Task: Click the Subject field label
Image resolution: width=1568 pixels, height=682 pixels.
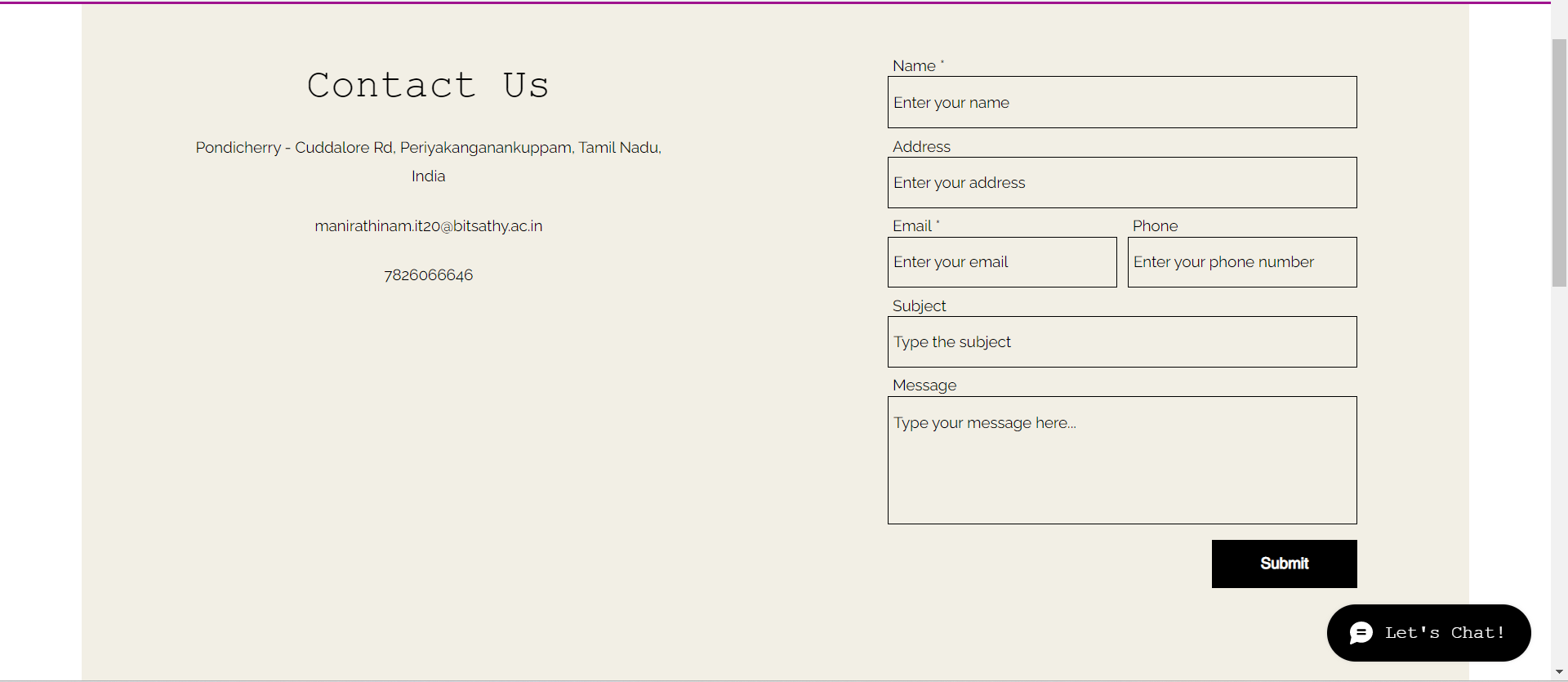Action: pyautogui.click(x=919, y=306)
